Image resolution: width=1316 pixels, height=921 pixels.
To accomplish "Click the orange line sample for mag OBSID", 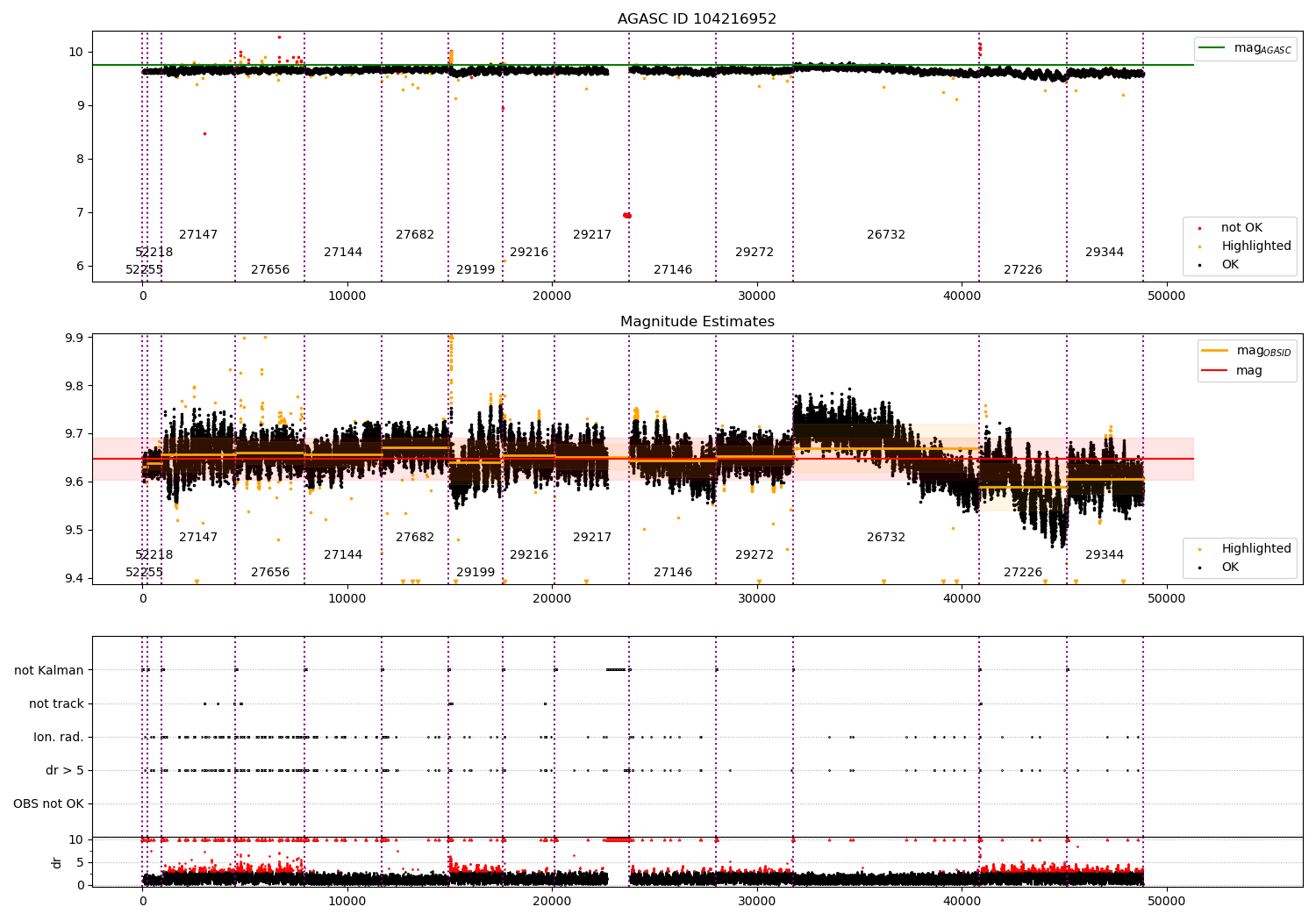I will click(x=1214, y=351).
